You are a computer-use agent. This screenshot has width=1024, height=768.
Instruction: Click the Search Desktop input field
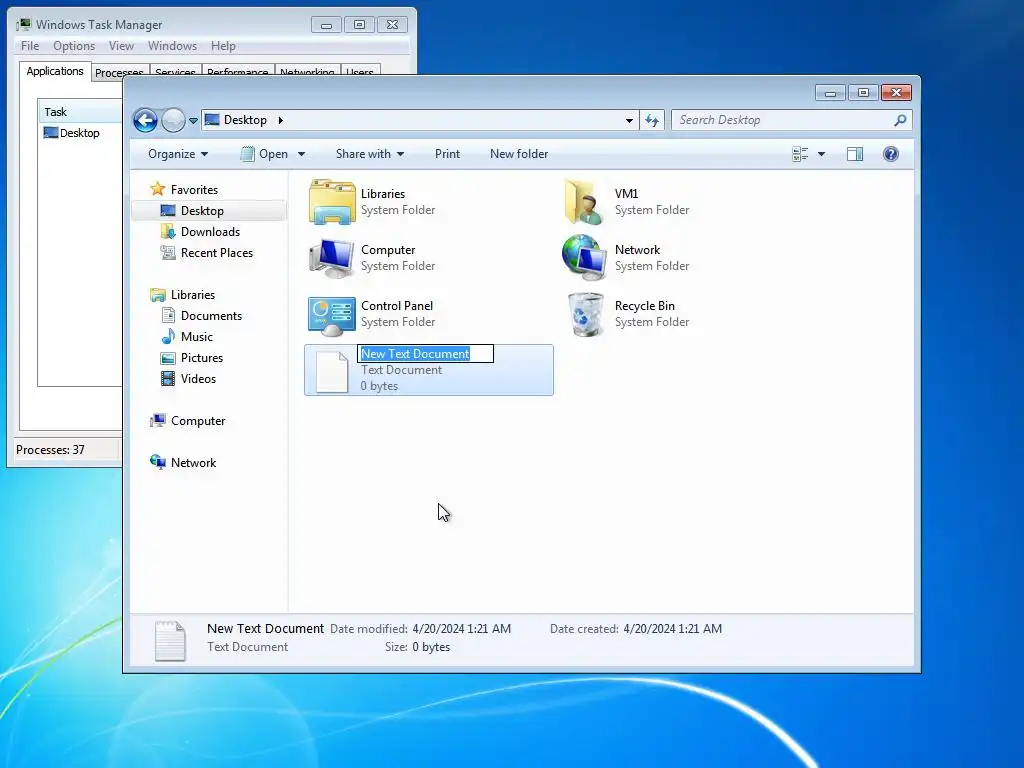click(x=784, y=120)
